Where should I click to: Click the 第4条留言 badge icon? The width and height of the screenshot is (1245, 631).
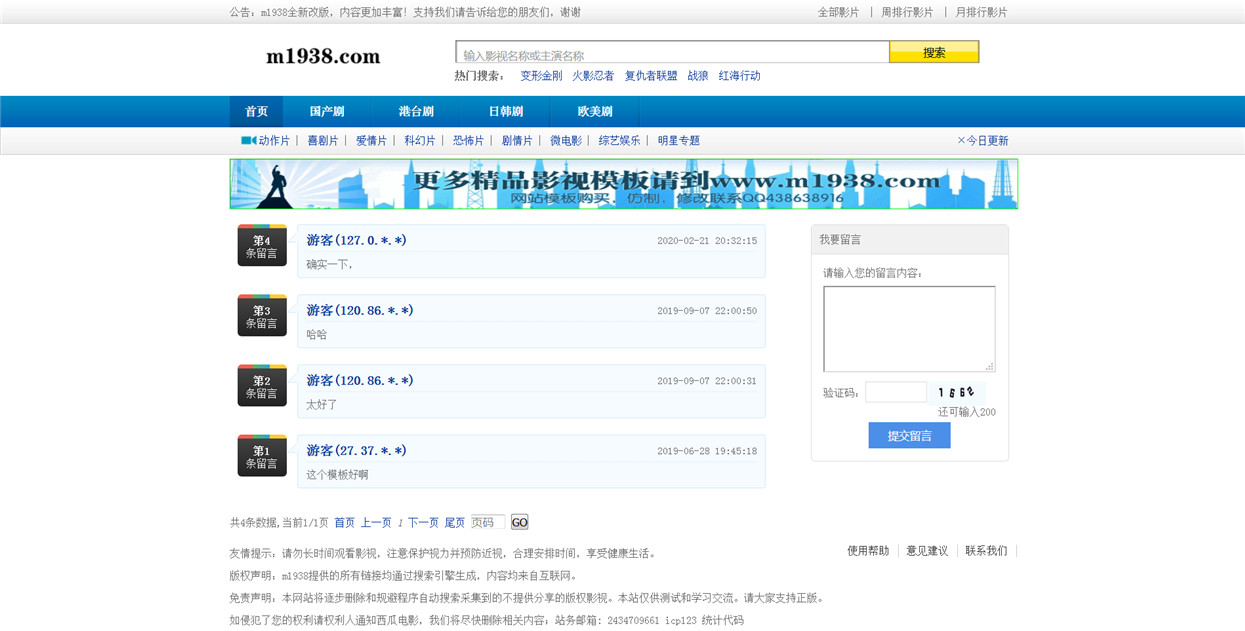(262, 245)
